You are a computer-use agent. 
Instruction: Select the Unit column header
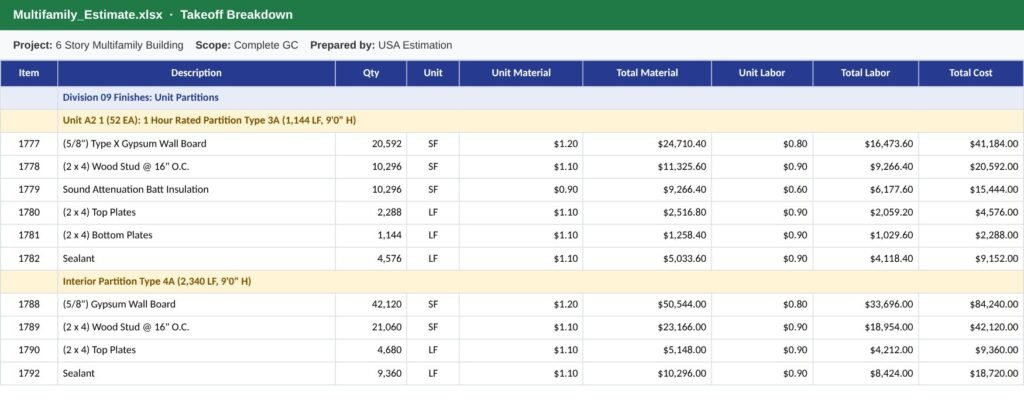pos(432,73)
